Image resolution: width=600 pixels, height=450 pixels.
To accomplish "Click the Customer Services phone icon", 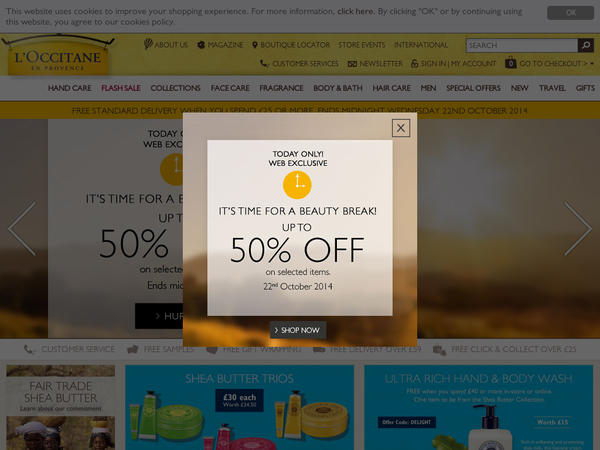I will coord(264,63).
